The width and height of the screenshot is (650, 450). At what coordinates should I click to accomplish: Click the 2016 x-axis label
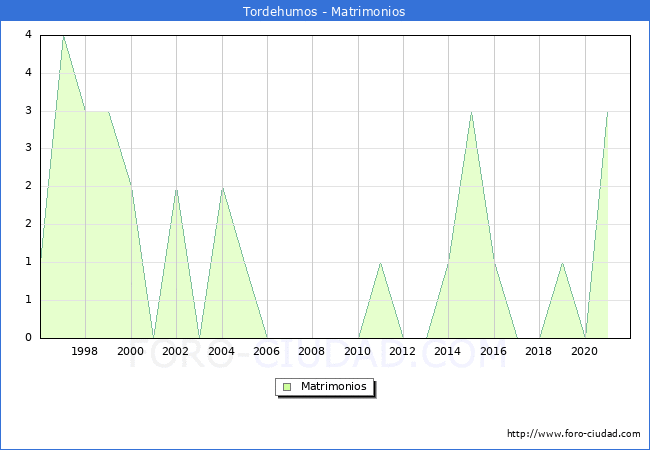pos(493,351)
